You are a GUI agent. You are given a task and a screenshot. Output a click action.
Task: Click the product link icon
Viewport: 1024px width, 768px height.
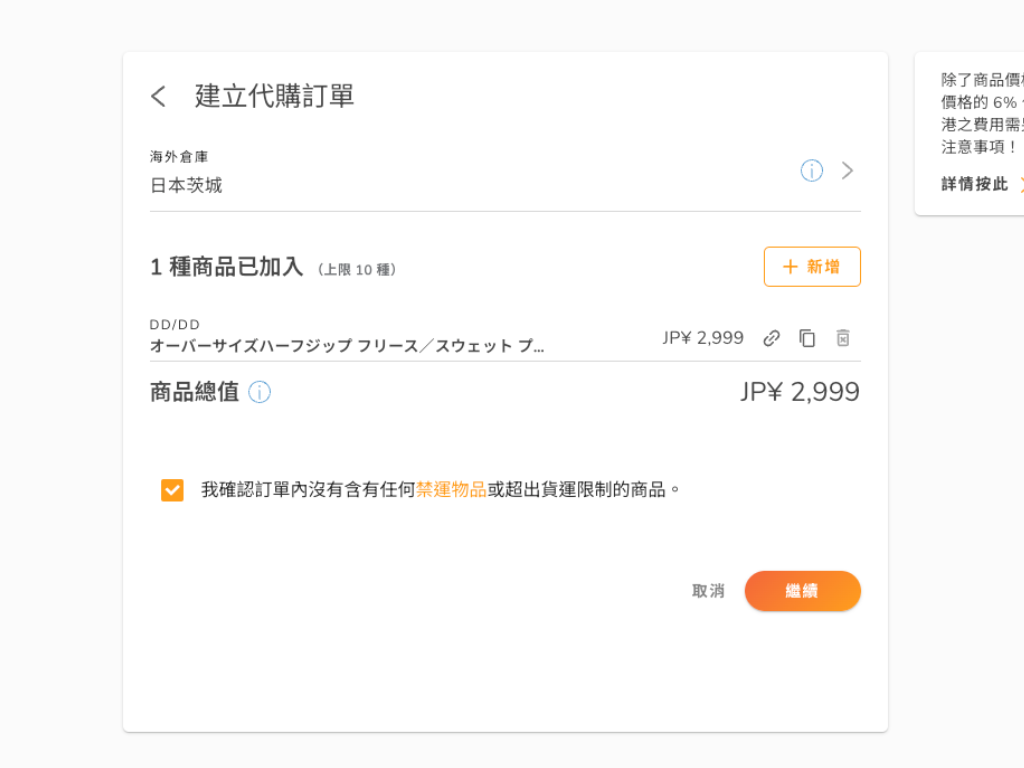coord(771,338)
